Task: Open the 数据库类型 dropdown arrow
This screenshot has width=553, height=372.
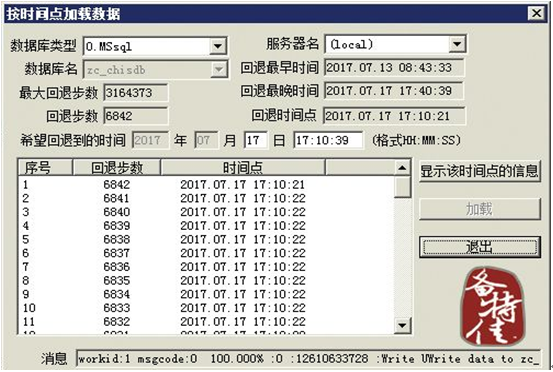Action: click(218, 46)
